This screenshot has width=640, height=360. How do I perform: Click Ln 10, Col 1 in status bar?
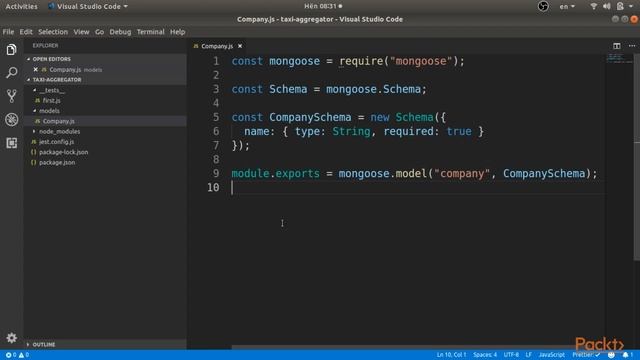[x=451, y=355]
